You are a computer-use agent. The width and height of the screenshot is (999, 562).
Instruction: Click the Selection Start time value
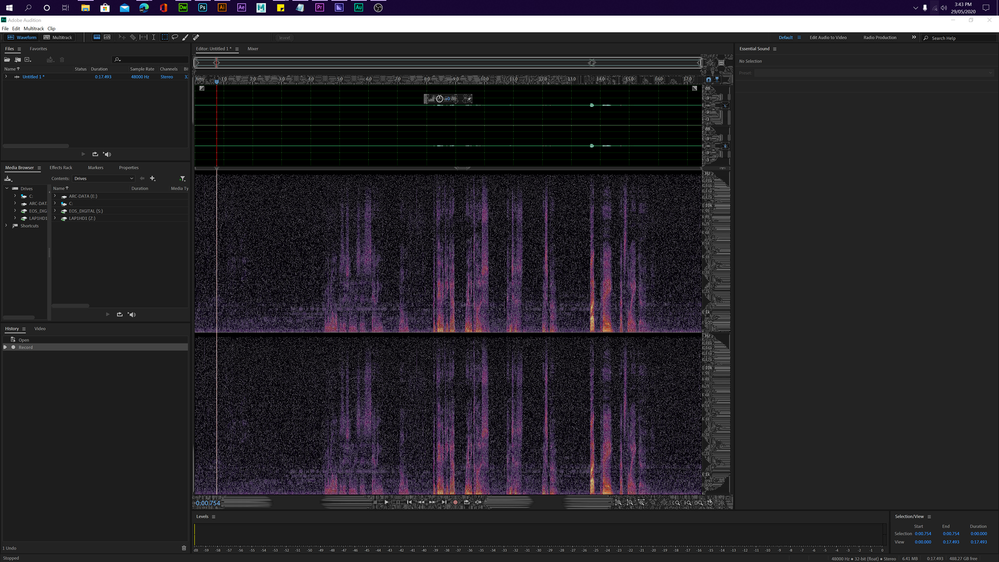point(923,533)
